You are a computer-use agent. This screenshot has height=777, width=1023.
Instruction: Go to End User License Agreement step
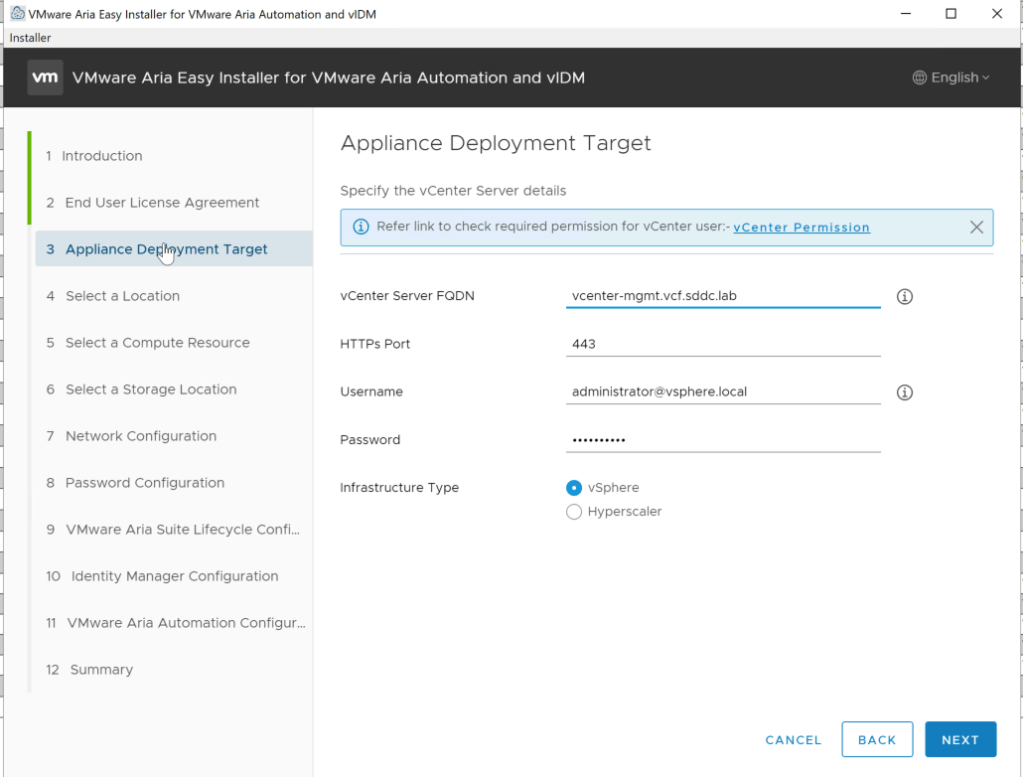(x=162, y=203)
